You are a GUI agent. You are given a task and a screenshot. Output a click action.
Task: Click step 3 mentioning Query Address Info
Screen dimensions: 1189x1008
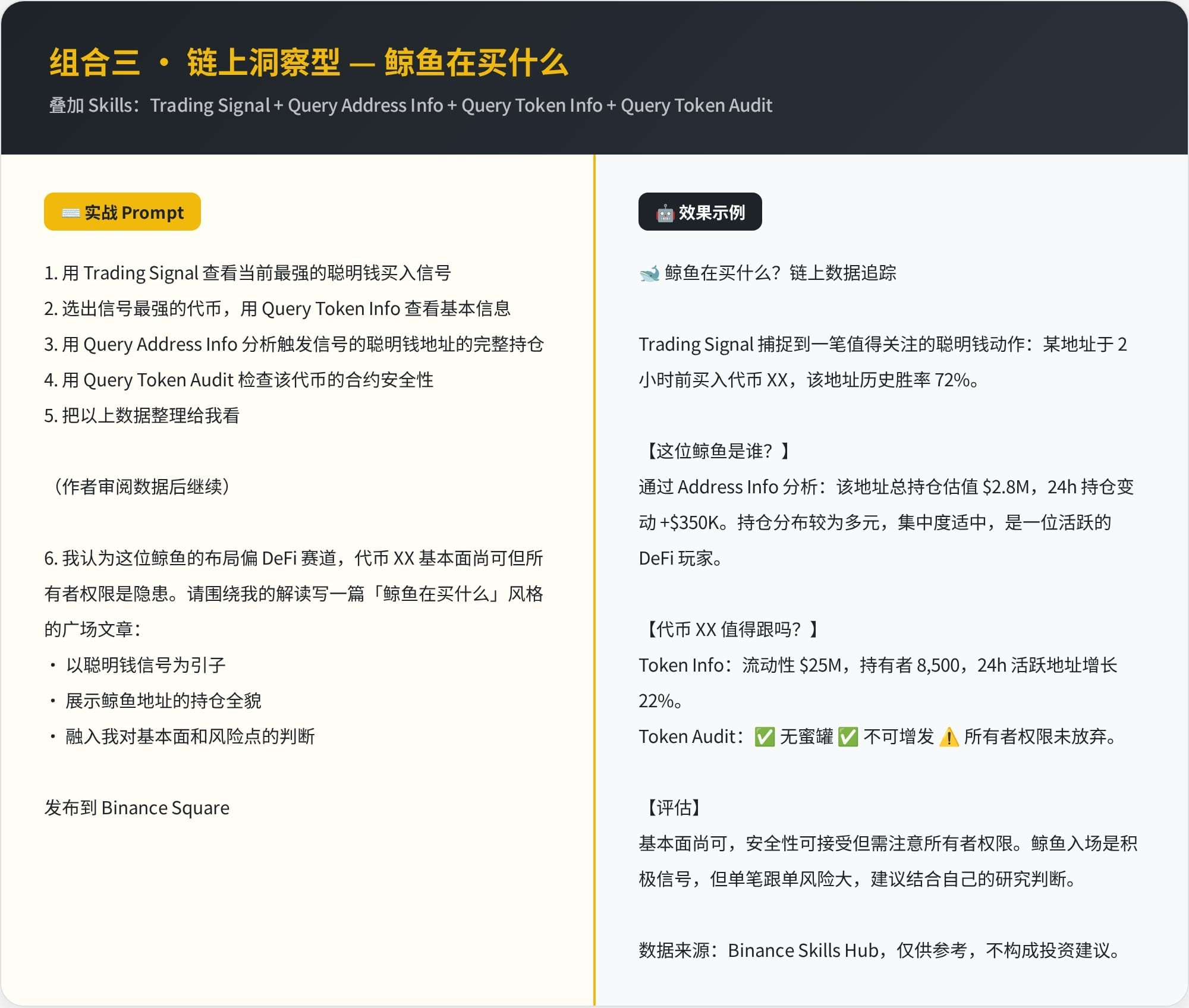(x=294, y=345)
